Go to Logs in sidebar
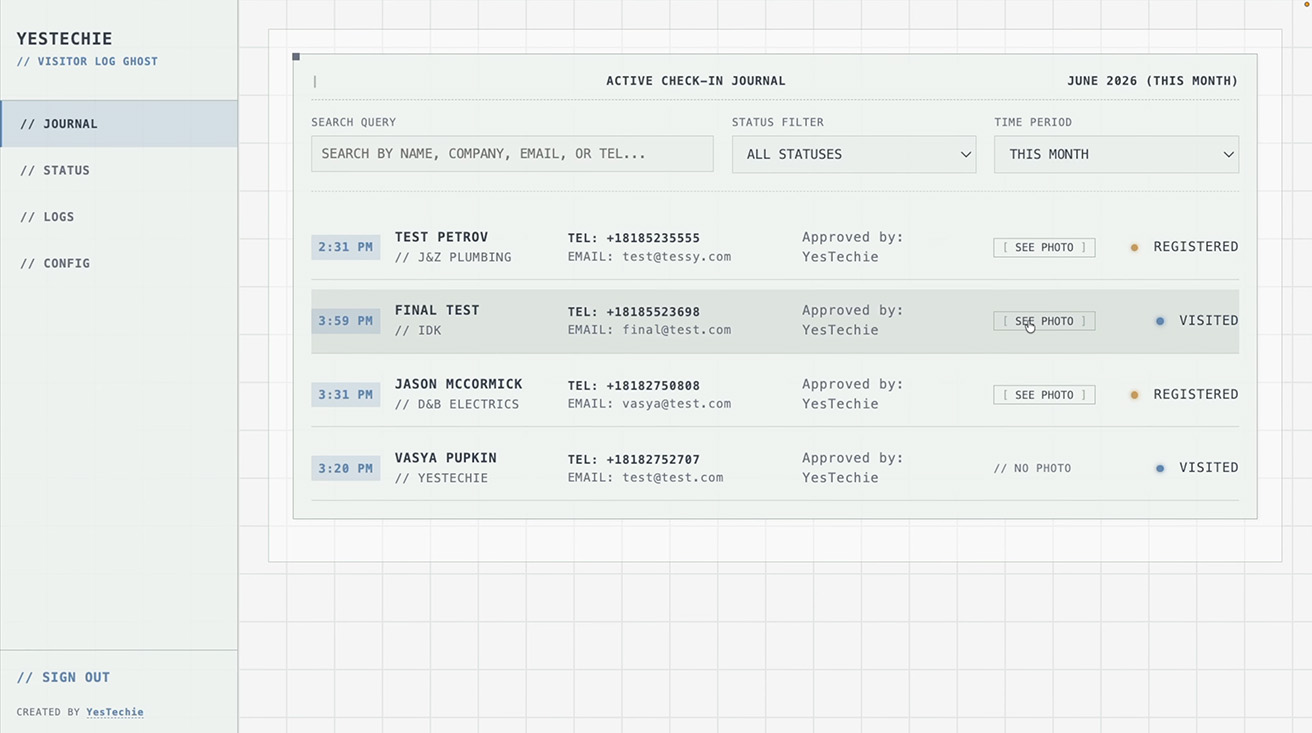1312x733 pixels. [x=119, y=217]
